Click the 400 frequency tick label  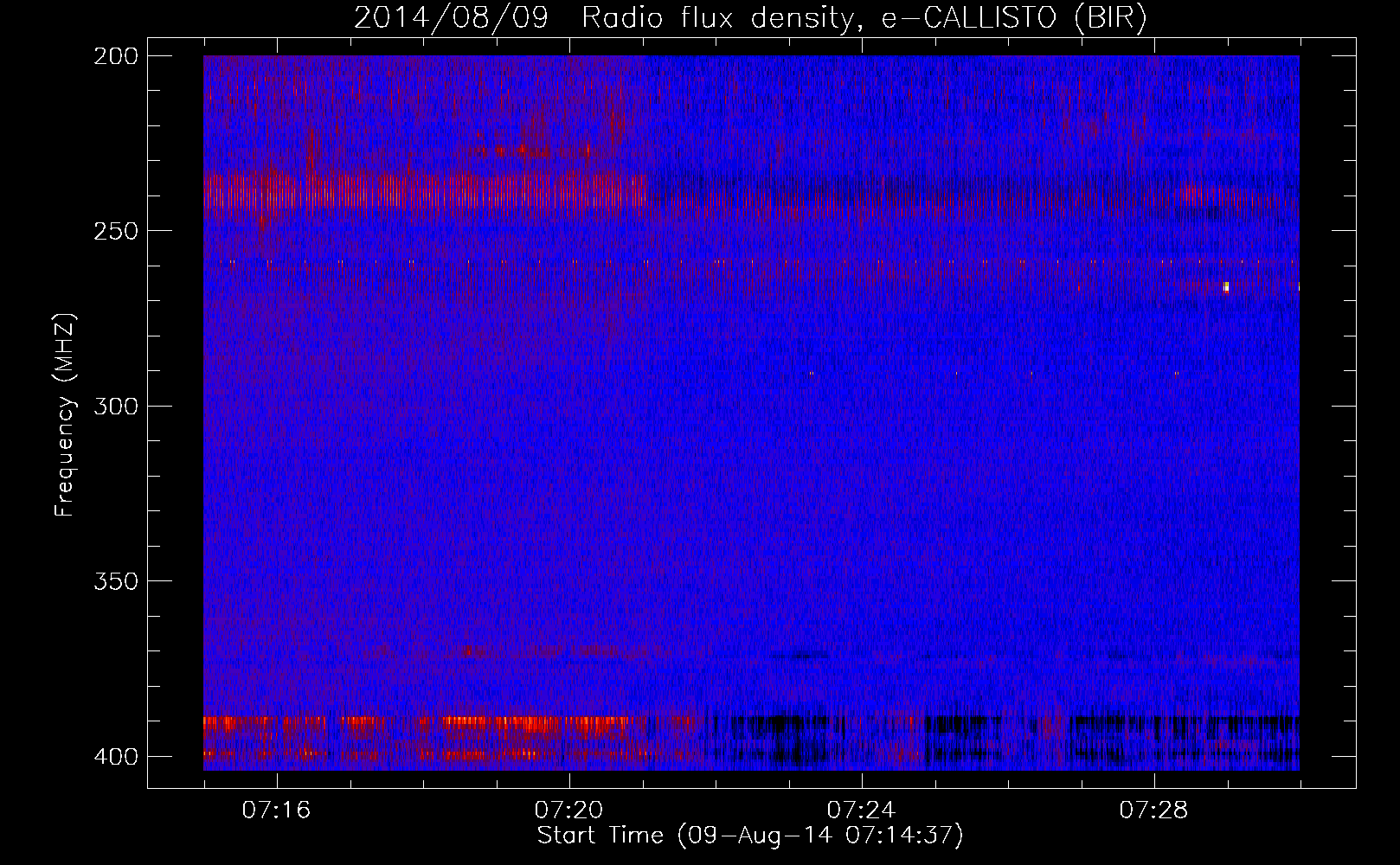click(x=115, y=756)
